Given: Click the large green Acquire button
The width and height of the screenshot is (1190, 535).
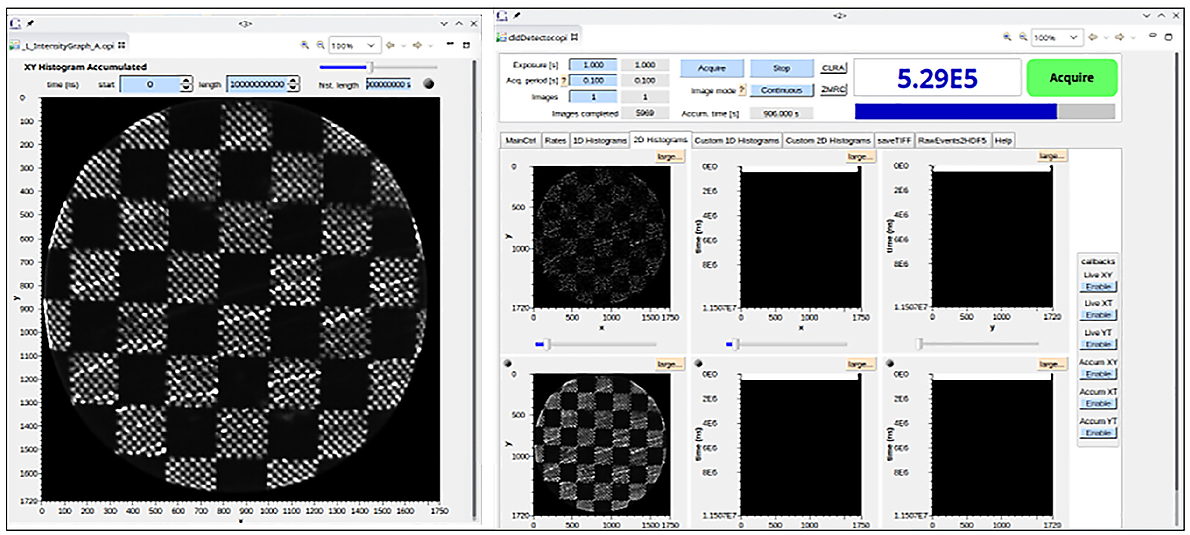Looking at the screenshot, I should pos(1071,77).
